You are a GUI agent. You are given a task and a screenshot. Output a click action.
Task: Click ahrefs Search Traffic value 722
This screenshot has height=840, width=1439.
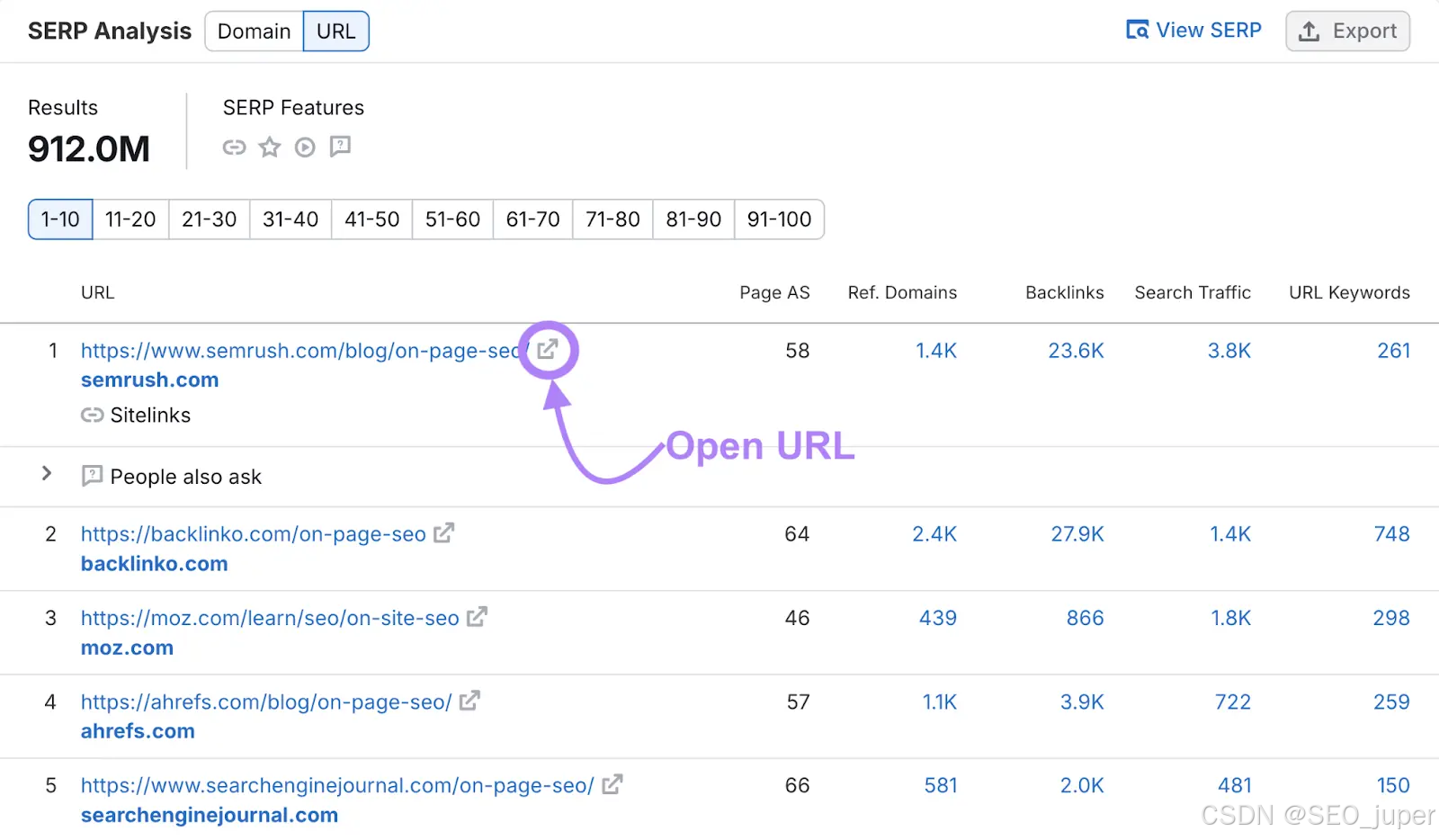click(x=1233, y=701)
